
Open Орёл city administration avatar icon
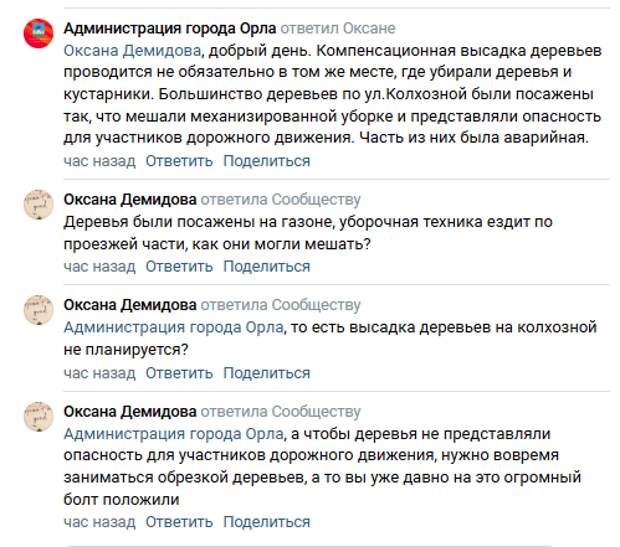click(38, 33)
